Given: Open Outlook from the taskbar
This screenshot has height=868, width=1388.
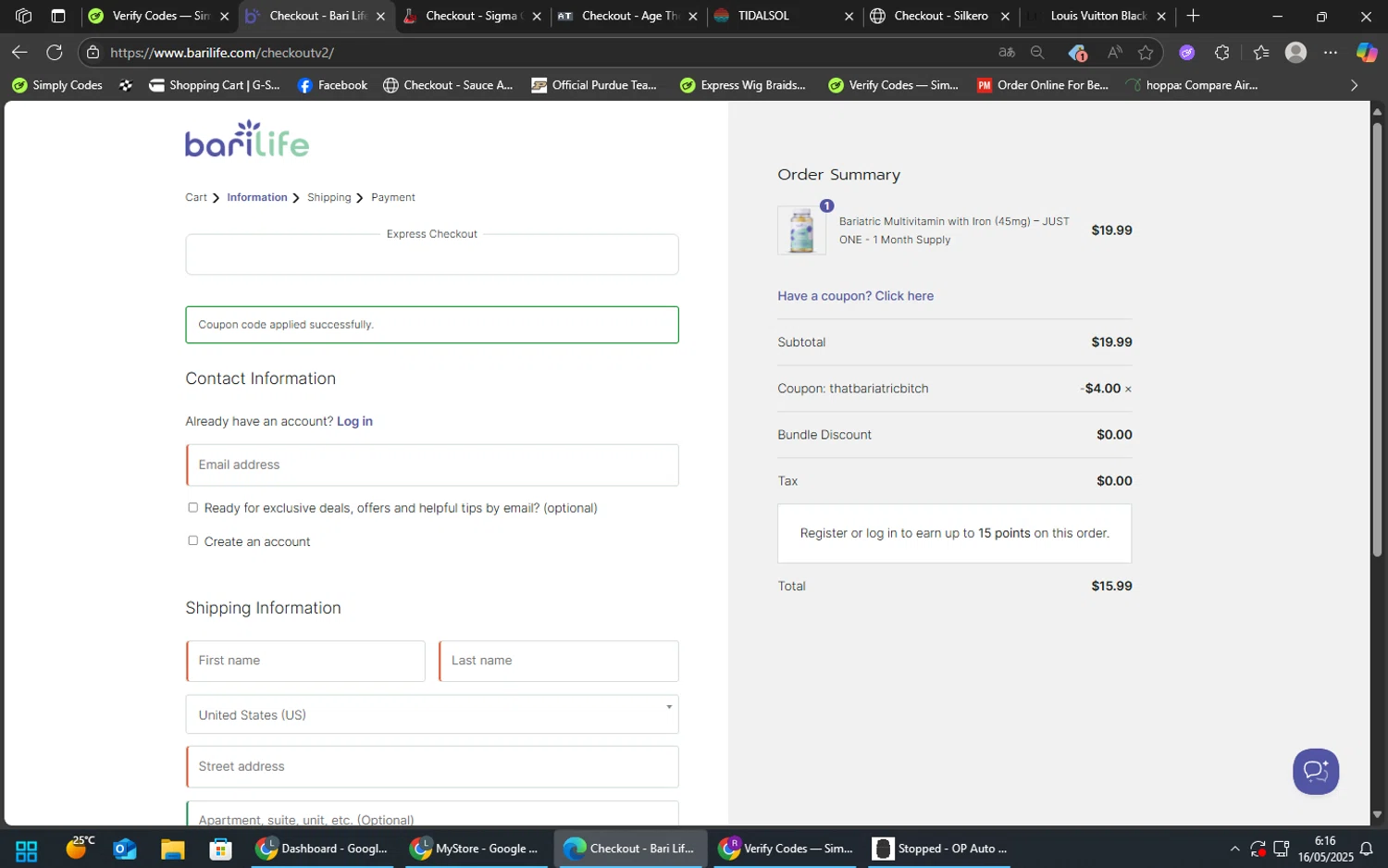Looking at the screenshot, I should coord(124,849).
